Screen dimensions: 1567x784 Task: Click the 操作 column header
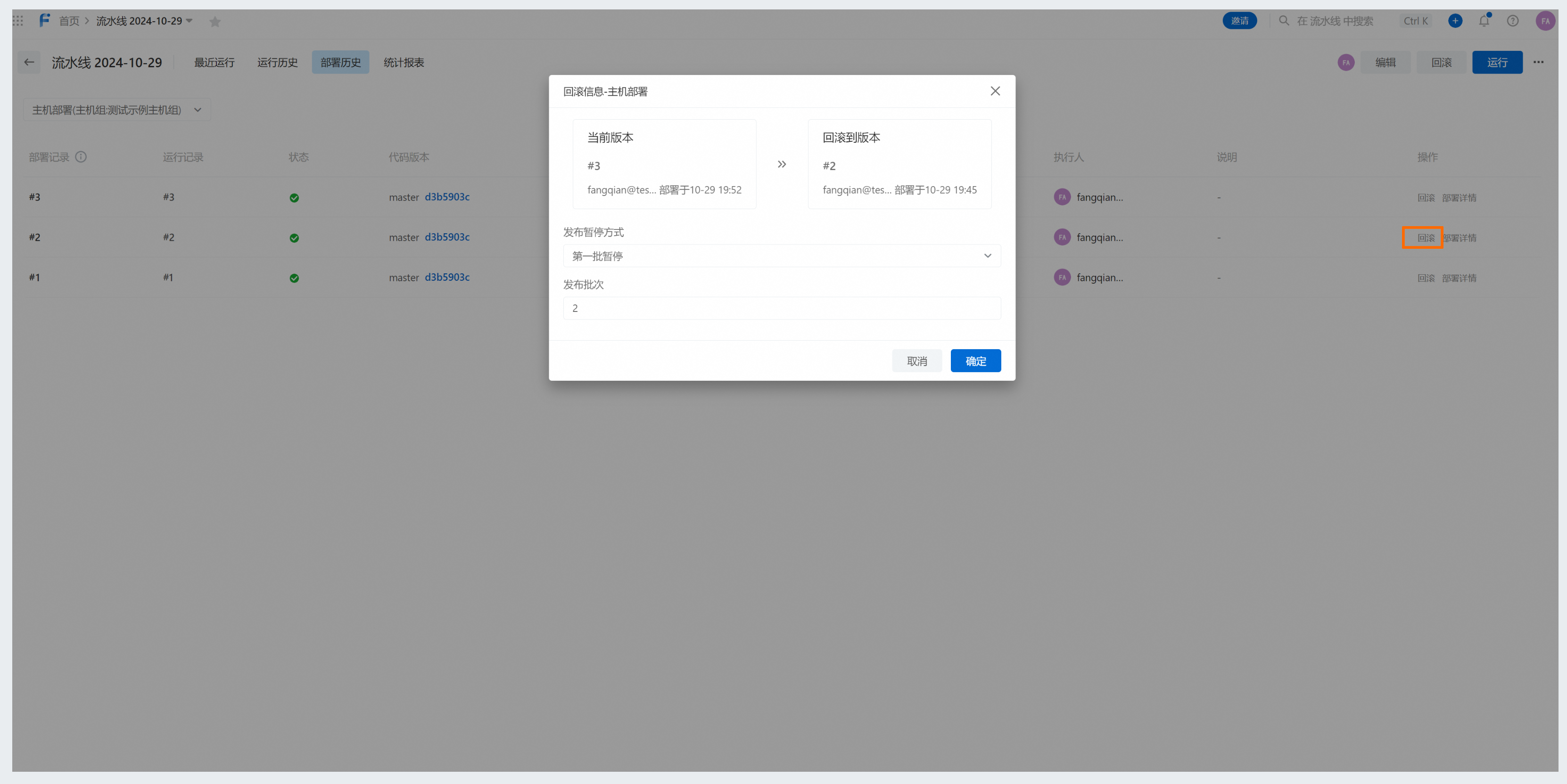click(x=1428, y=157)
